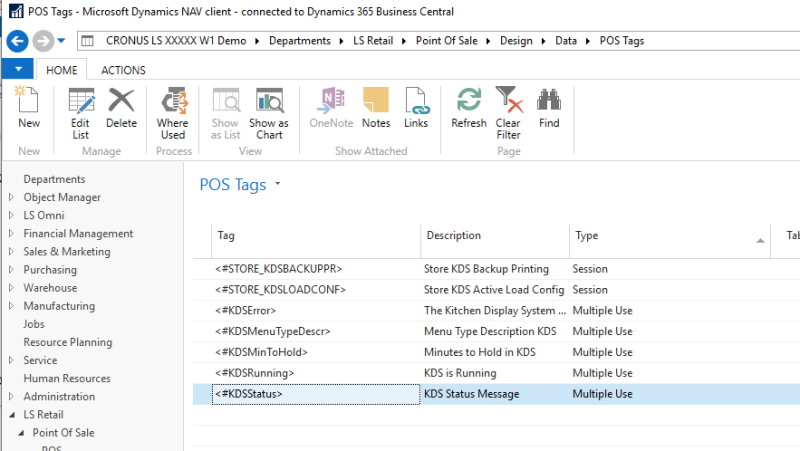
Task: Switch to the ACTIONS tab
Action: point(123,70)
